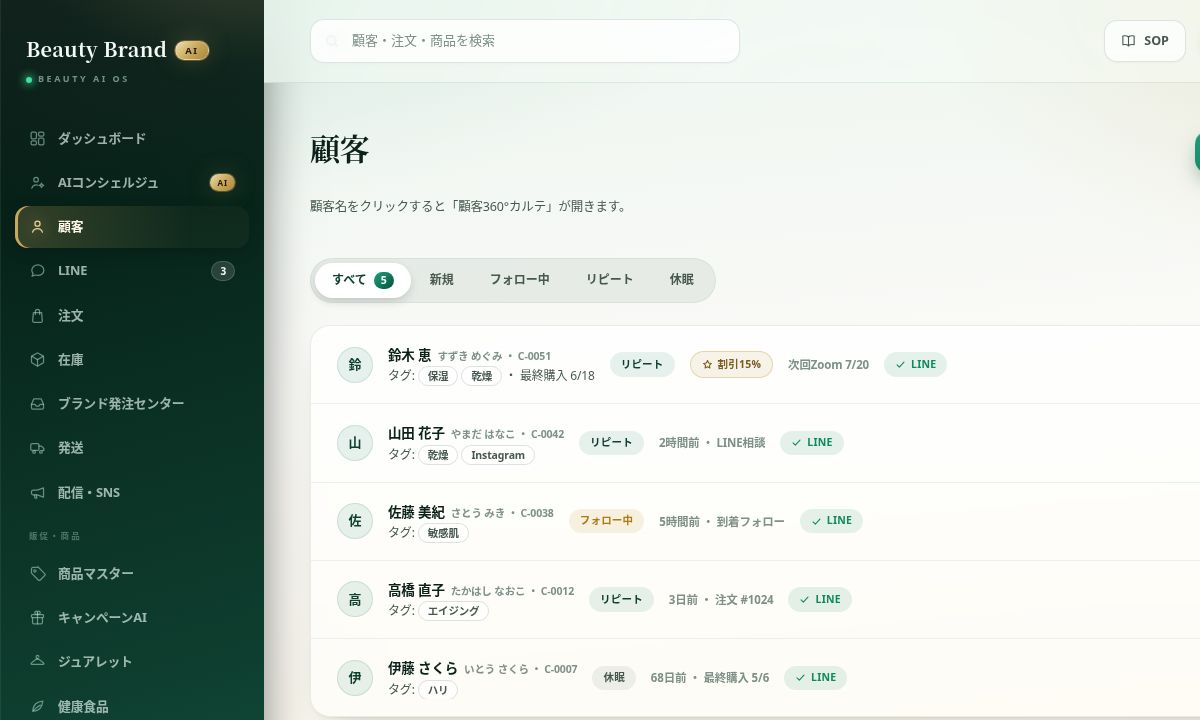This screenshot has width=1200, height=720.
Task: Click the 割引15% discount badge
Action: 731,364
